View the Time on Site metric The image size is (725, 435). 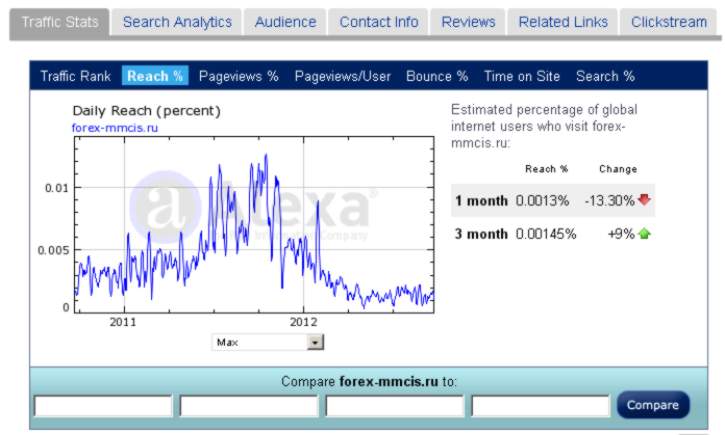click(x=522, y=76)
